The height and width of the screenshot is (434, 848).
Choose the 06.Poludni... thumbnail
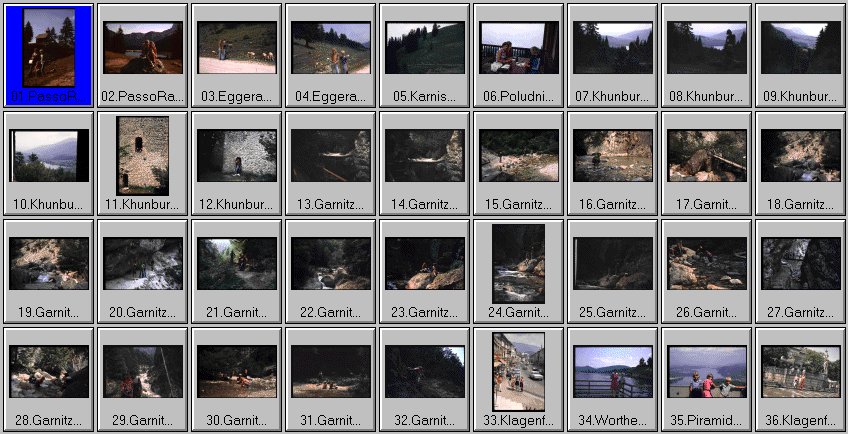519,49
